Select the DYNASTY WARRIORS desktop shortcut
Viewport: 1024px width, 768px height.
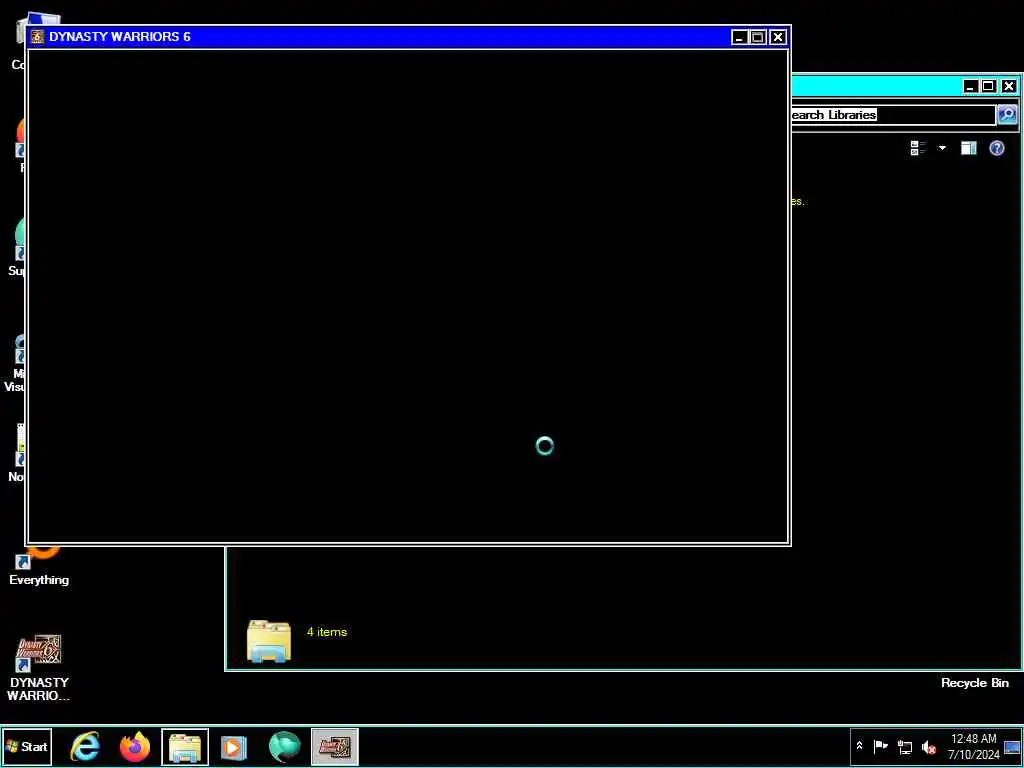39,667
